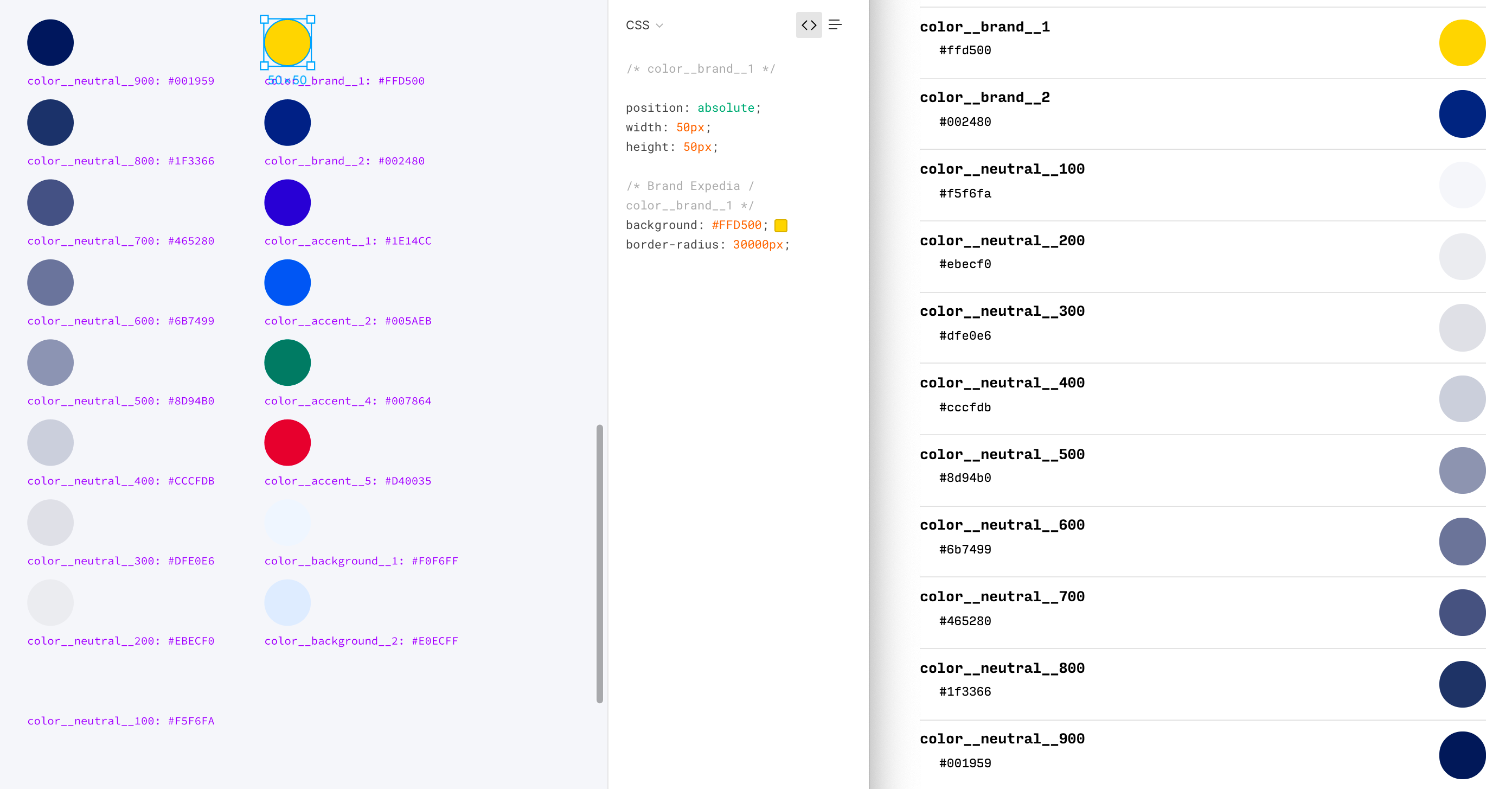Open the CSS language dropdown

click(644, 26)
